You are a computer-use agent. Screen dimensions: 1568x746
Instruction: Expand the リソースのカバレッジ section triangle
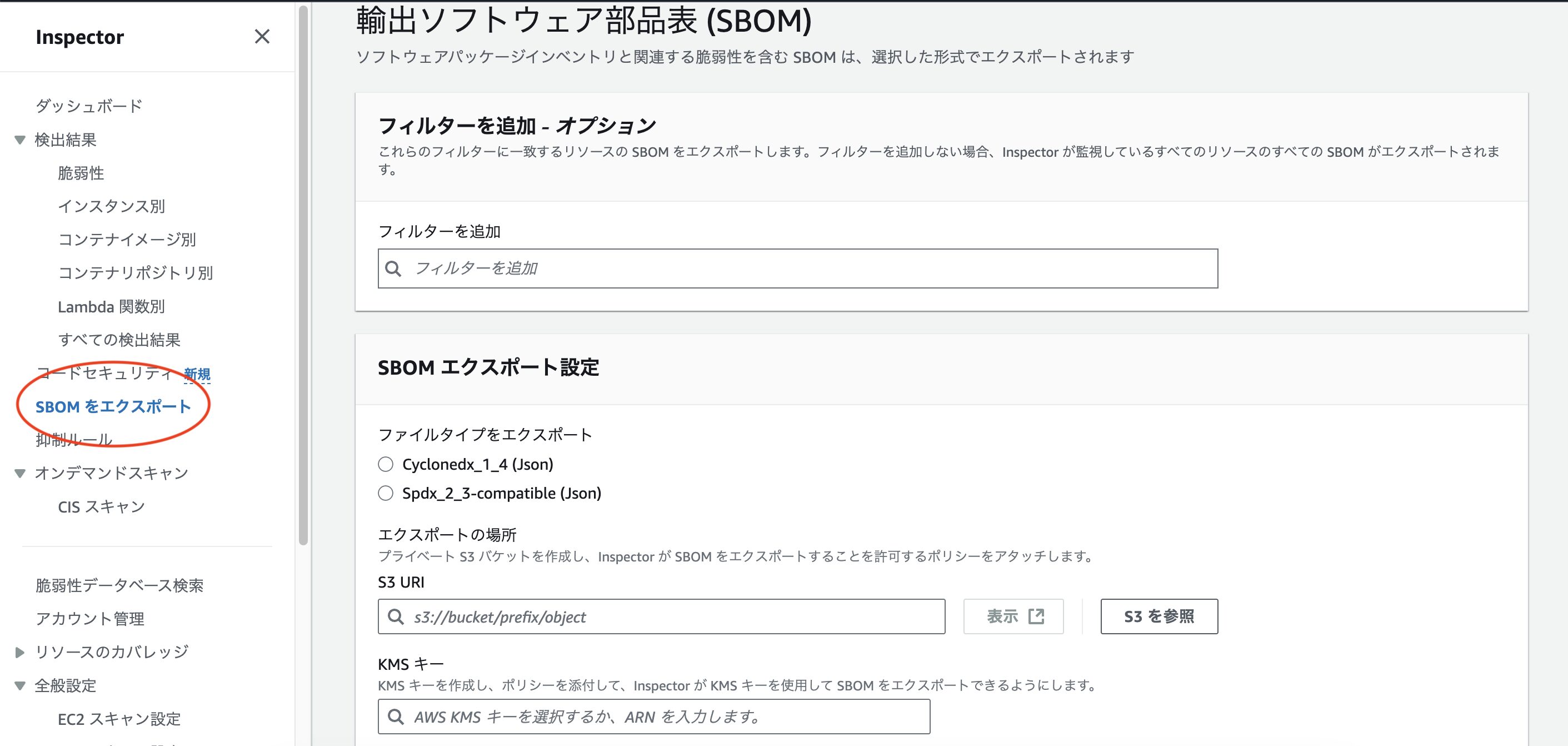pos(19,652)
